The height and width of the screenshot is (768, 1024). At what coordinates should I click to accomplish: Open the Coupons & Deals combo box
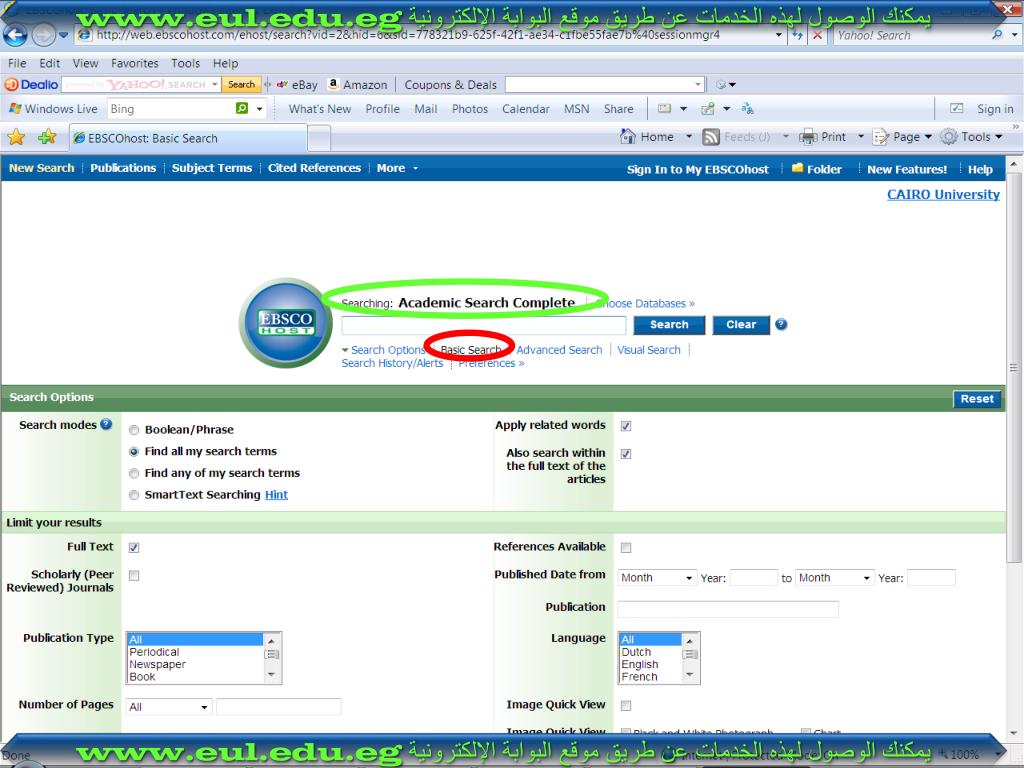coord(605,84)
